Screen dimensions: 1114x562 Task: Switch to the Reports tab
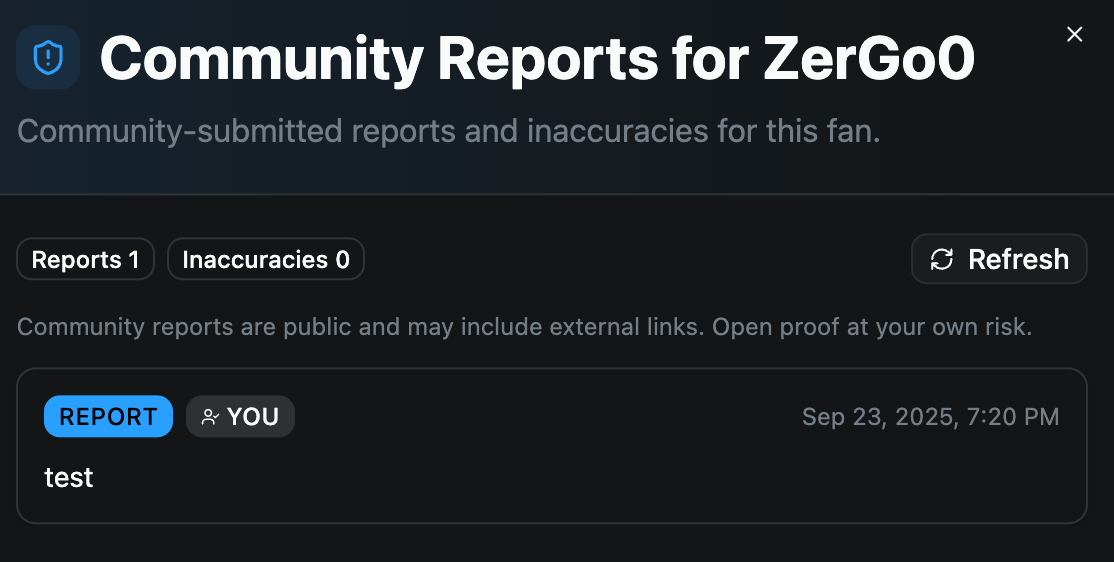85,260
